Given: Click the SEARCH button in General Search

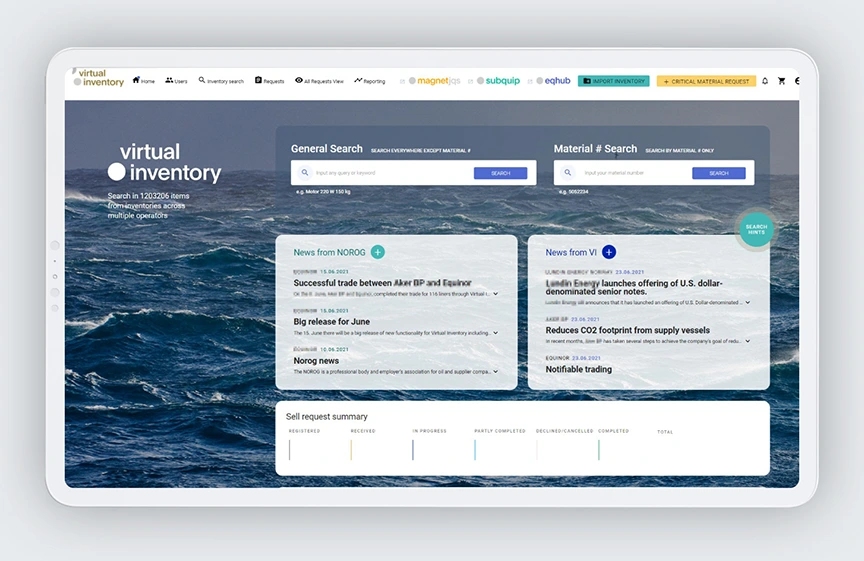Looking at the screenshot, I should click(500, 173).
